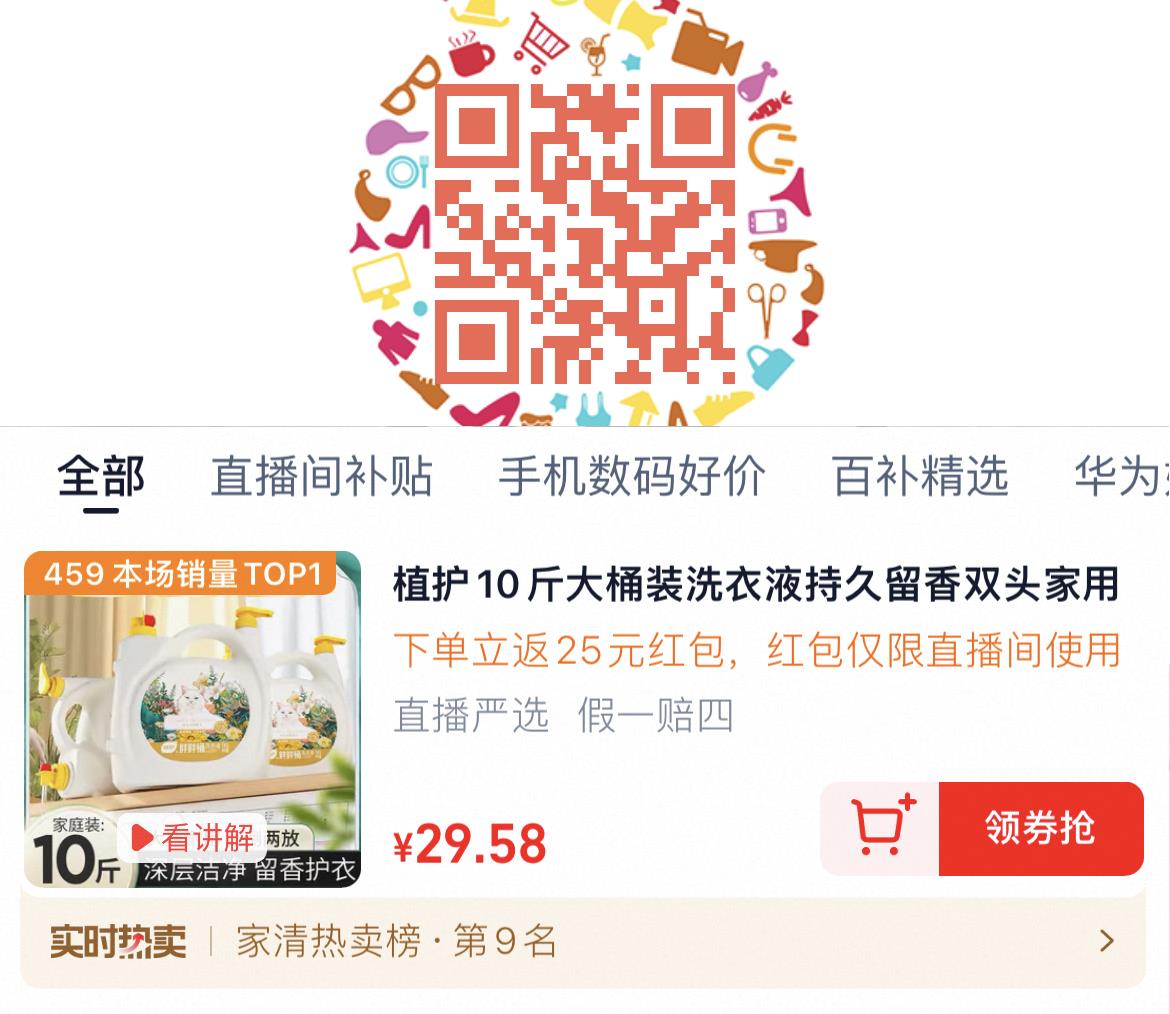Select the partially visible 华为 tab

pos(1121,476)
